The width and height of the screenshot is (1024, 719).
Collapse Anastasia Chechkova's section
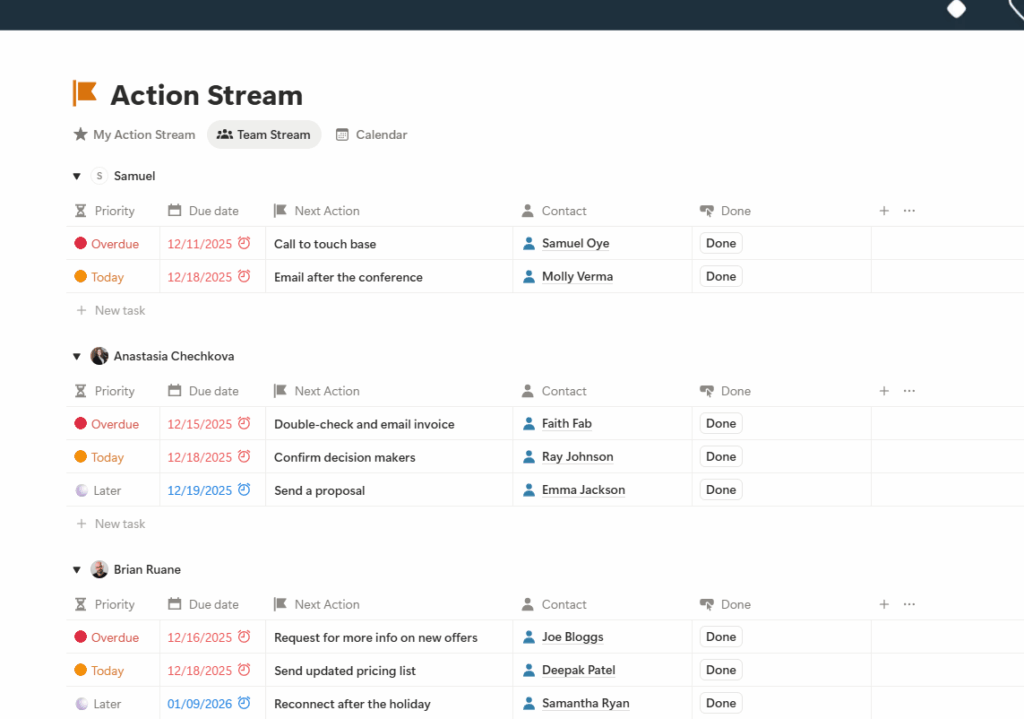77,356
